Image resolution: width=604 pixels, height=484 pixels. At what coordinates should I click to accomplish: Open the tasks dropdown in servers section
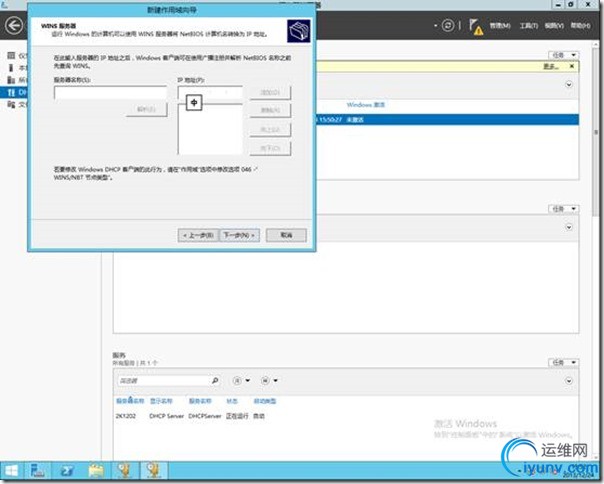[564, 55]
